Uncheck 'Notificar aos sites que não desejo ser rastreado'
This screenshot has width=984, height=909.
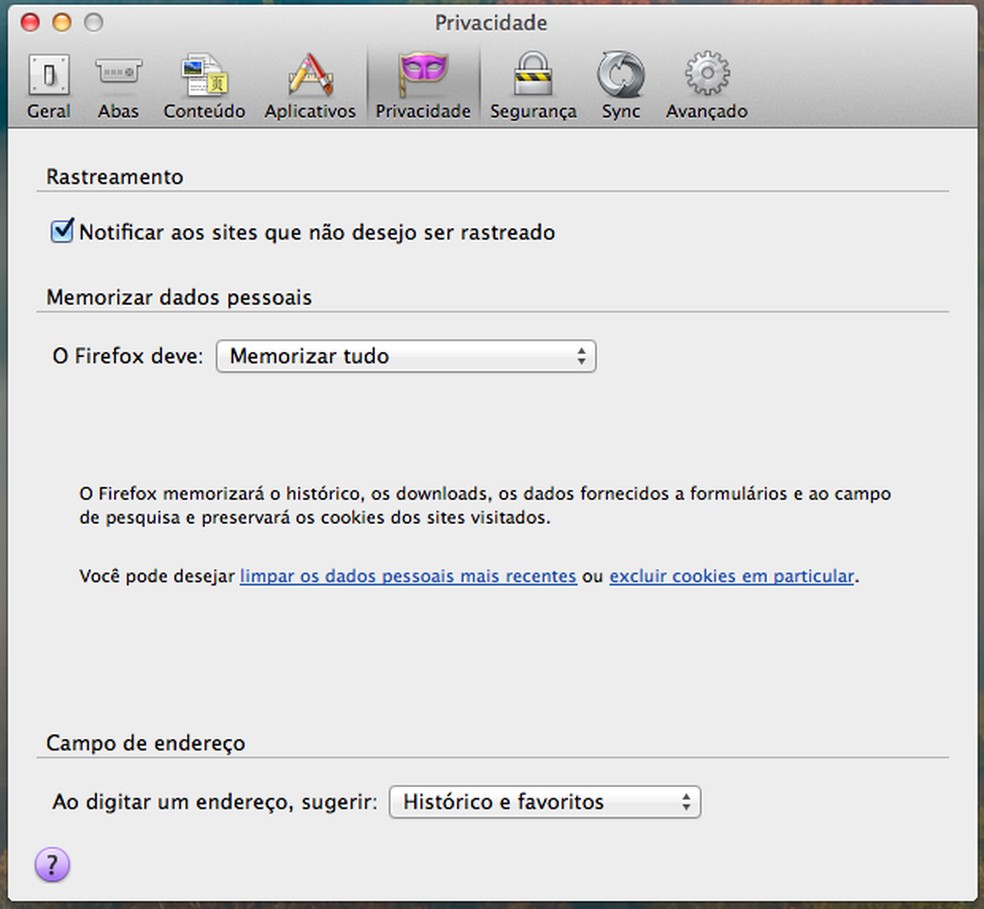[61, 230]
